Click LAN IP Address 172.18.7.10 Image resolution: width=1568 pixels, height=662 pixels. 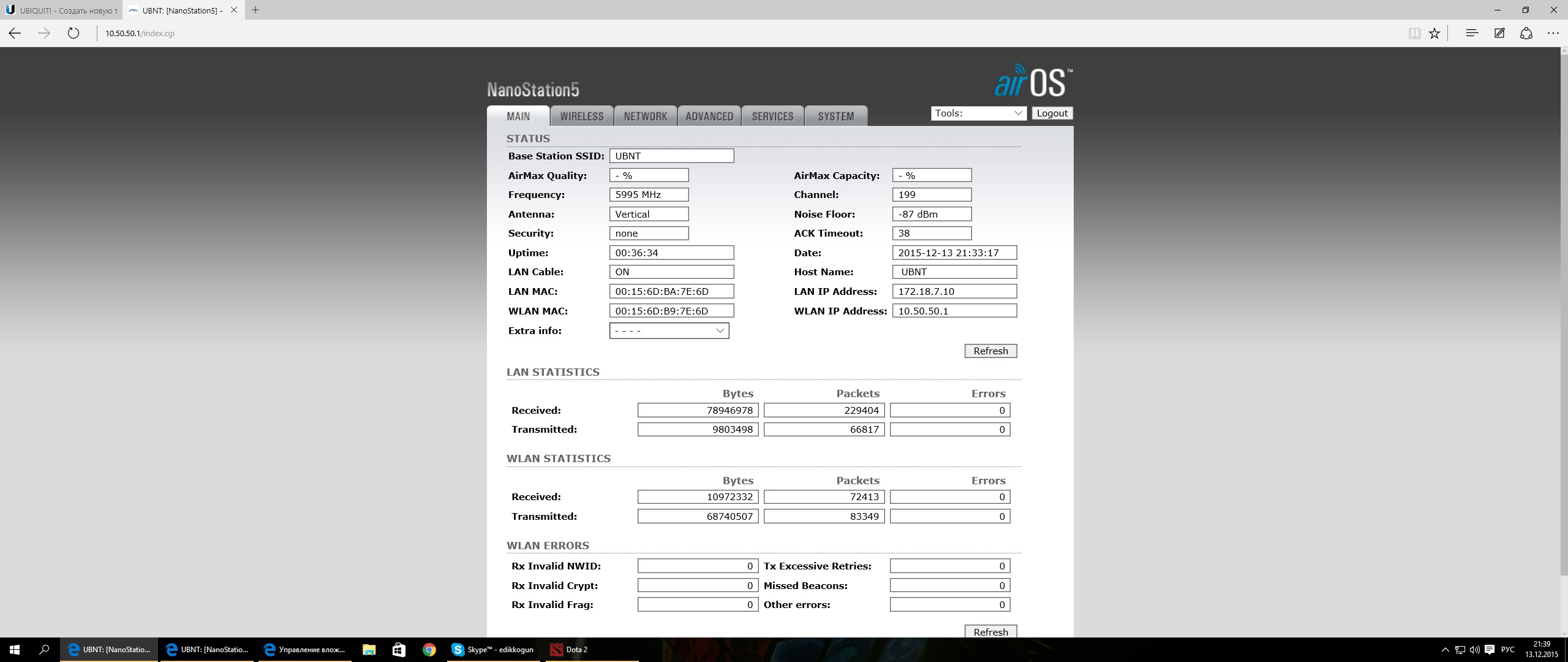955,291
